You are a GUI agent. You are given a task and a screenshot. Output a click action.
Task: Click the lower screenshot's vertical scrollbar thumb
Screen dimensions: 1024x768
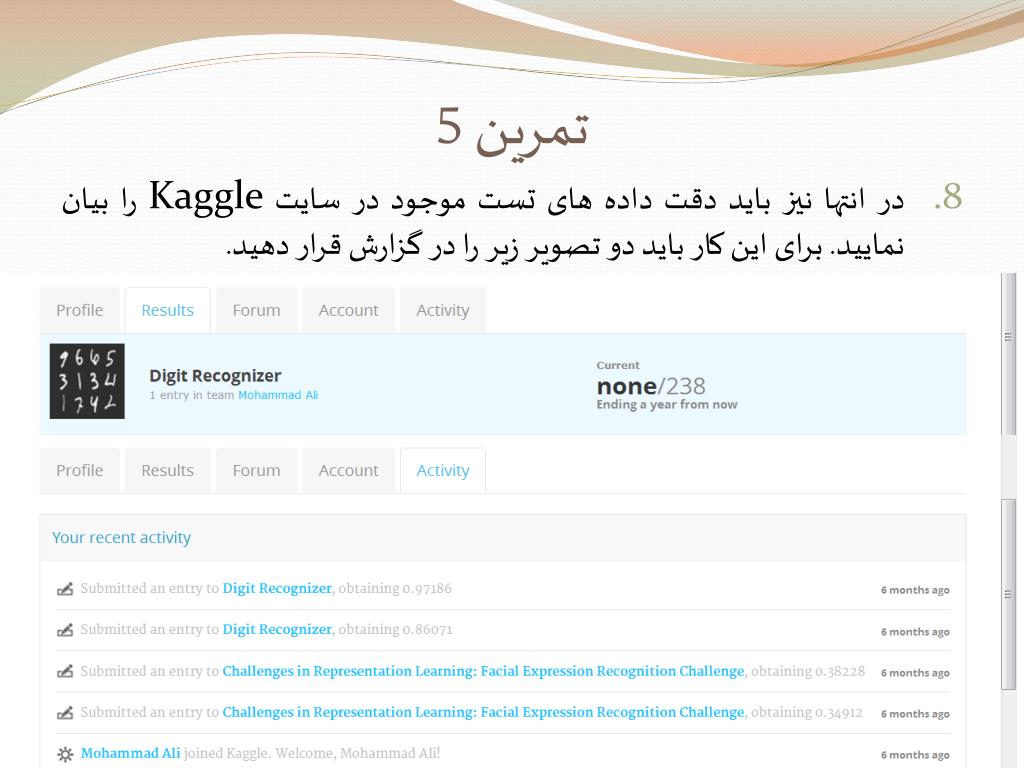1008,593
